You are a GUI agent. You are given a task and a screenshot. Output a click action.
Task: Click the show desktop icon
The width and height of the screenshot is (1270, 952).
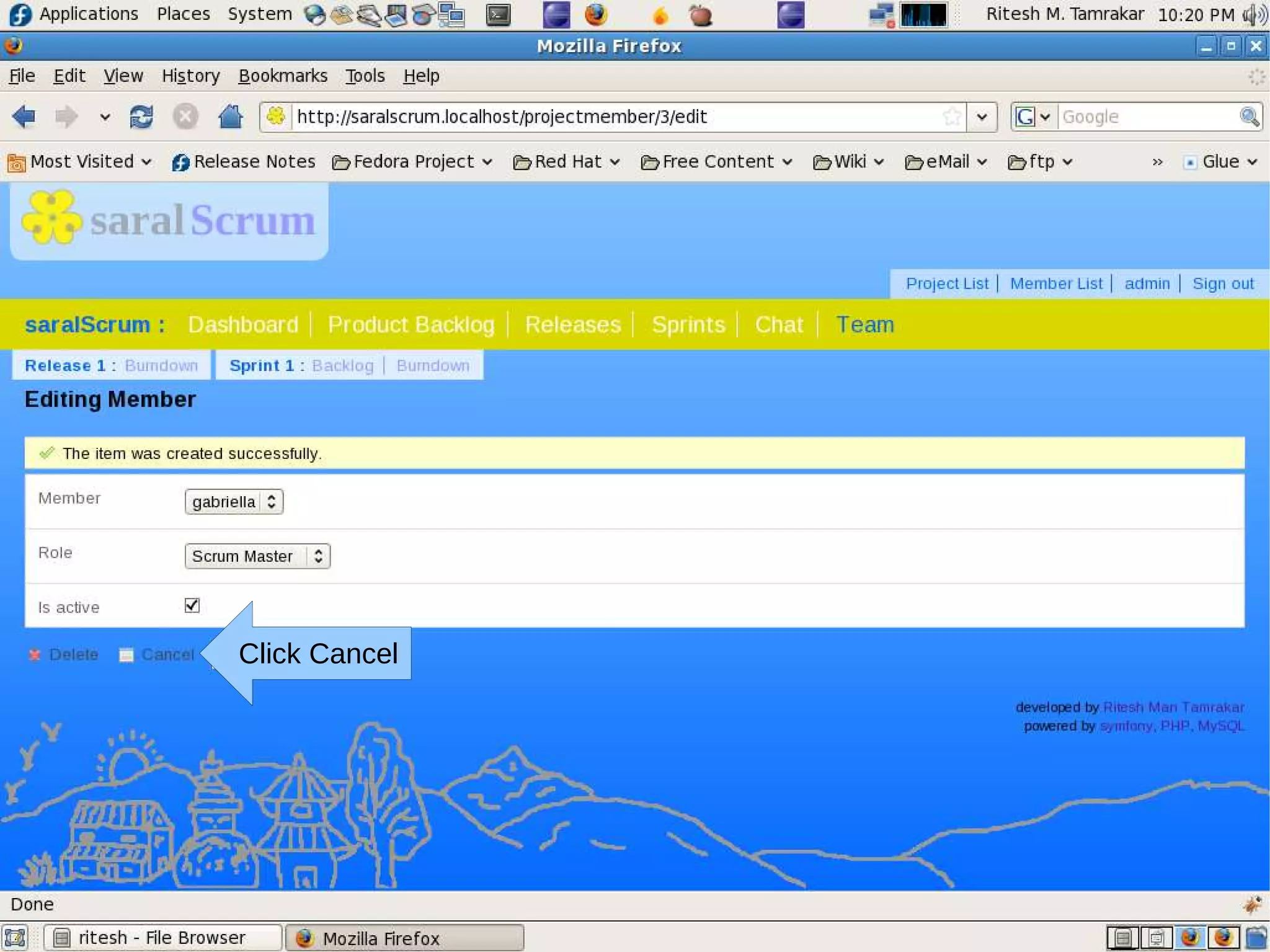click(15, 938)
